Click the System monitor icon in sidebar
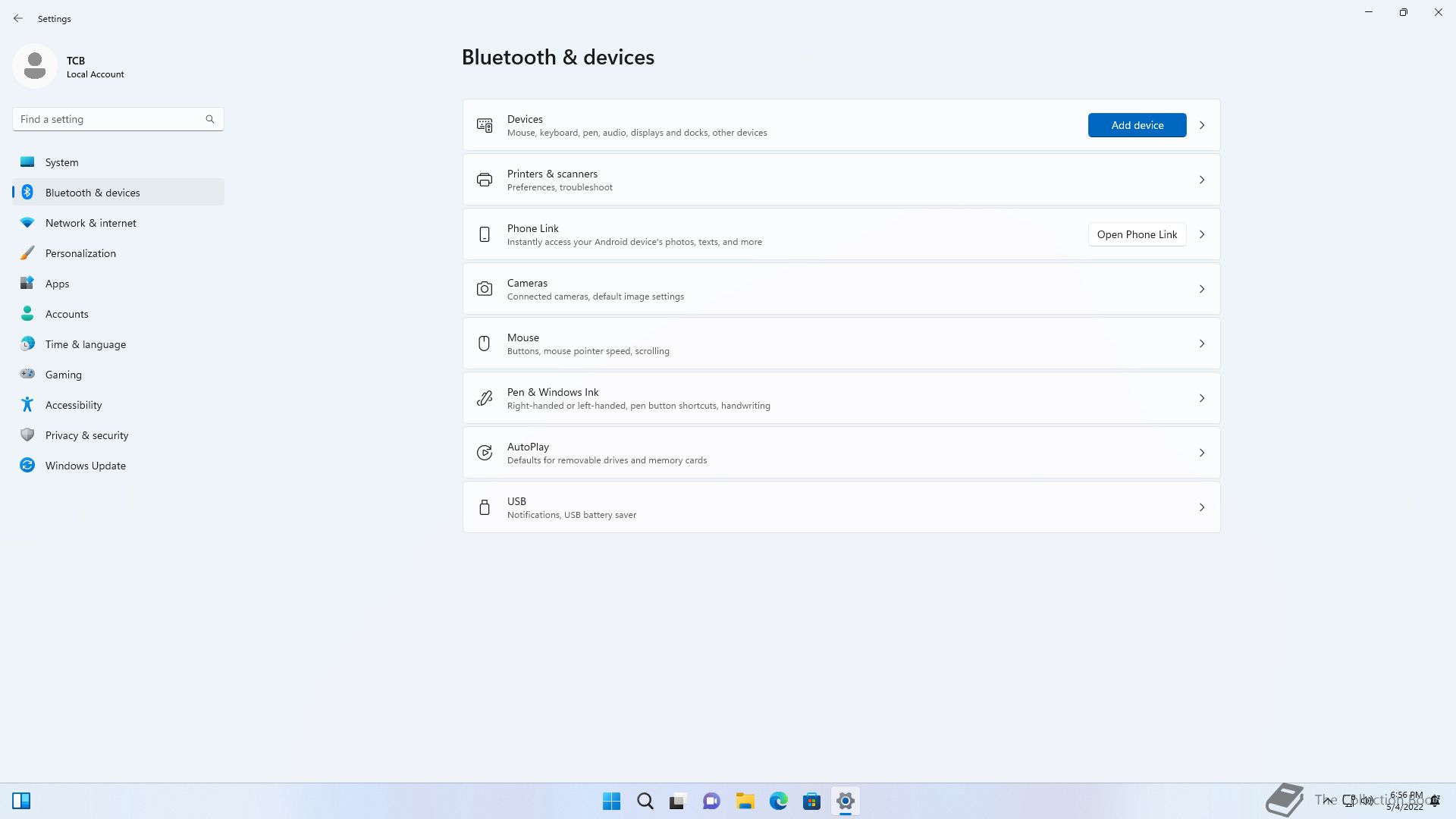This screenshot has height=819, width=1456. point(27,162)
